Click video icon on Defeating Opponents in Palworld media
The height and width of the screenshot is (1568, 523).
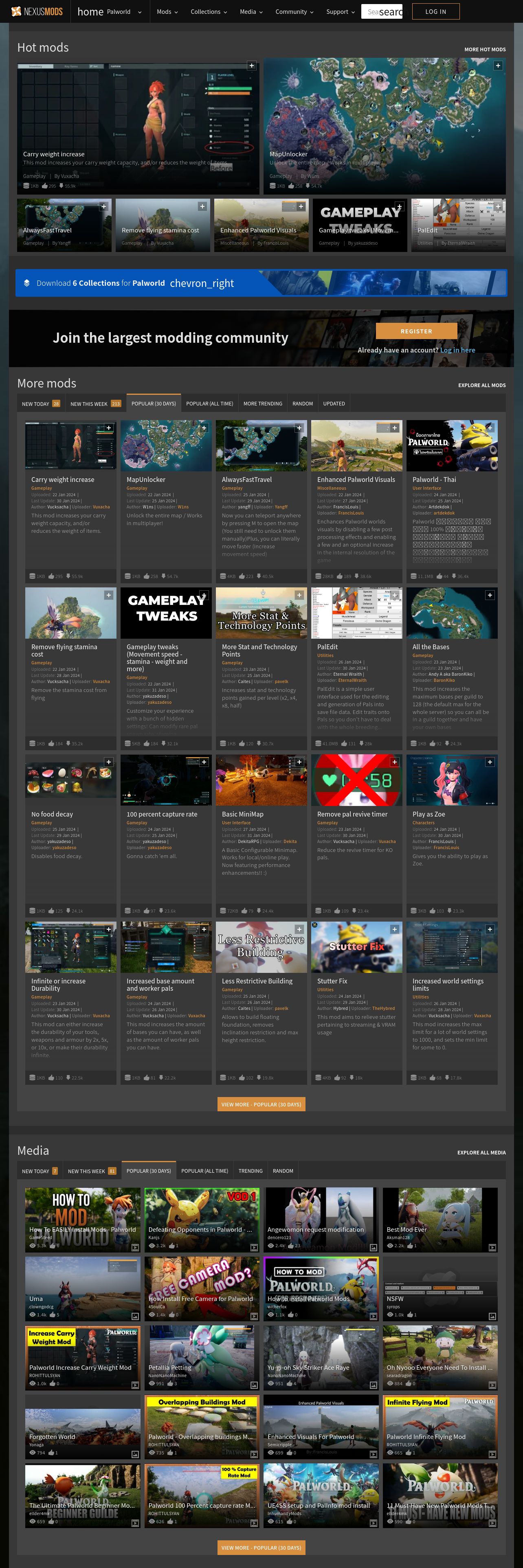pos(254,1248)
